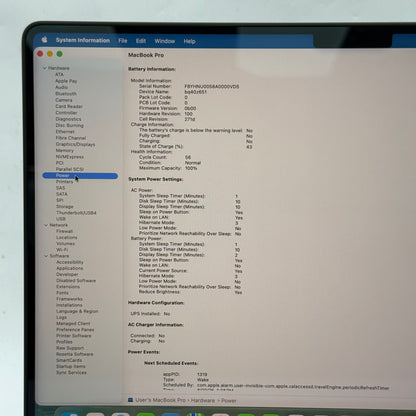Screen dimensions: 416x416
Task: Select Preference Panes in the sidebar
Action: (75, 329)
